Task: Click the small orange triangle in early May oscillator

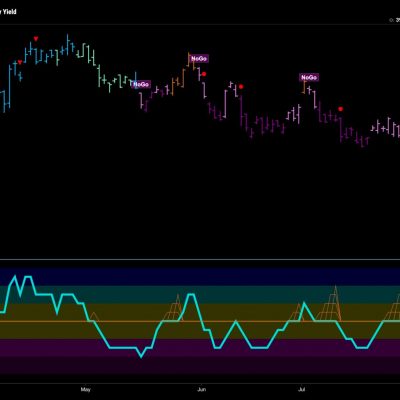Action: (x=93, y=317)
